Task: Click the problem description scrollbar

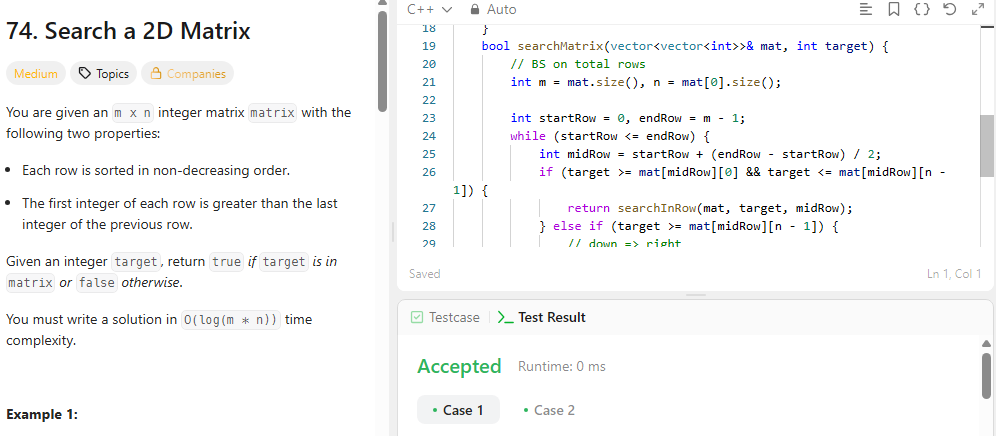Action: 382,60
